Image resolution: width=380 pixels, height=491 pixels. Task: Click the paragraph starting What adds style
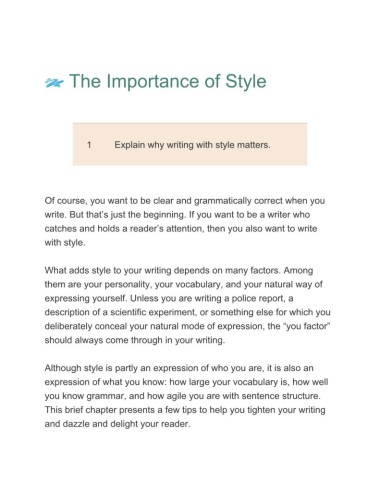(187, 305)
